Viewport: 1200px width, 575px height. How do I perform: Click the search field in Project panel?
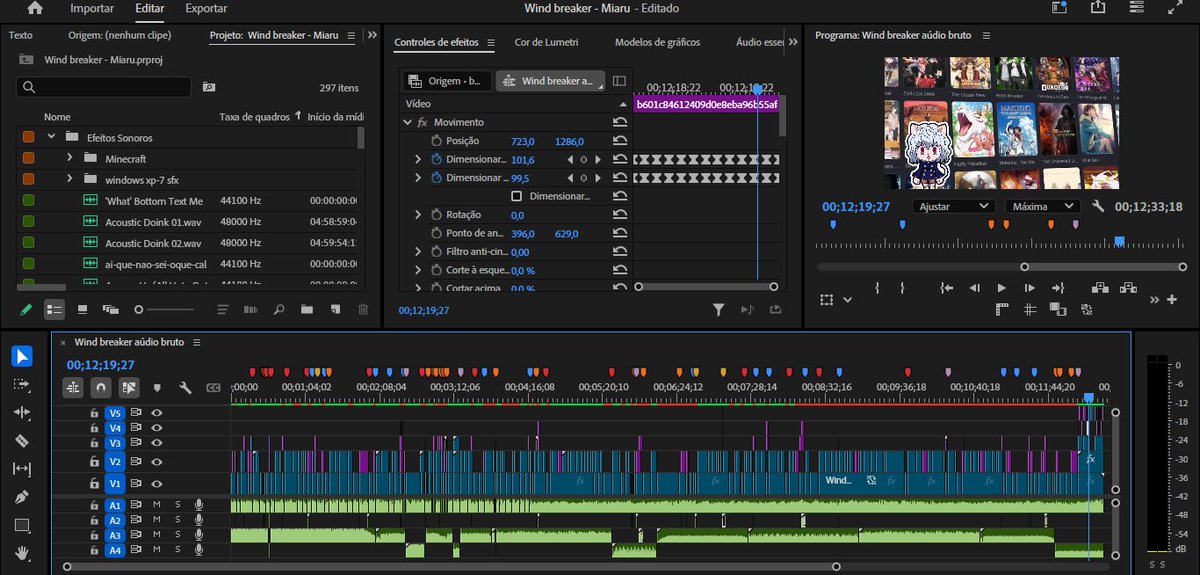[104, 87]
